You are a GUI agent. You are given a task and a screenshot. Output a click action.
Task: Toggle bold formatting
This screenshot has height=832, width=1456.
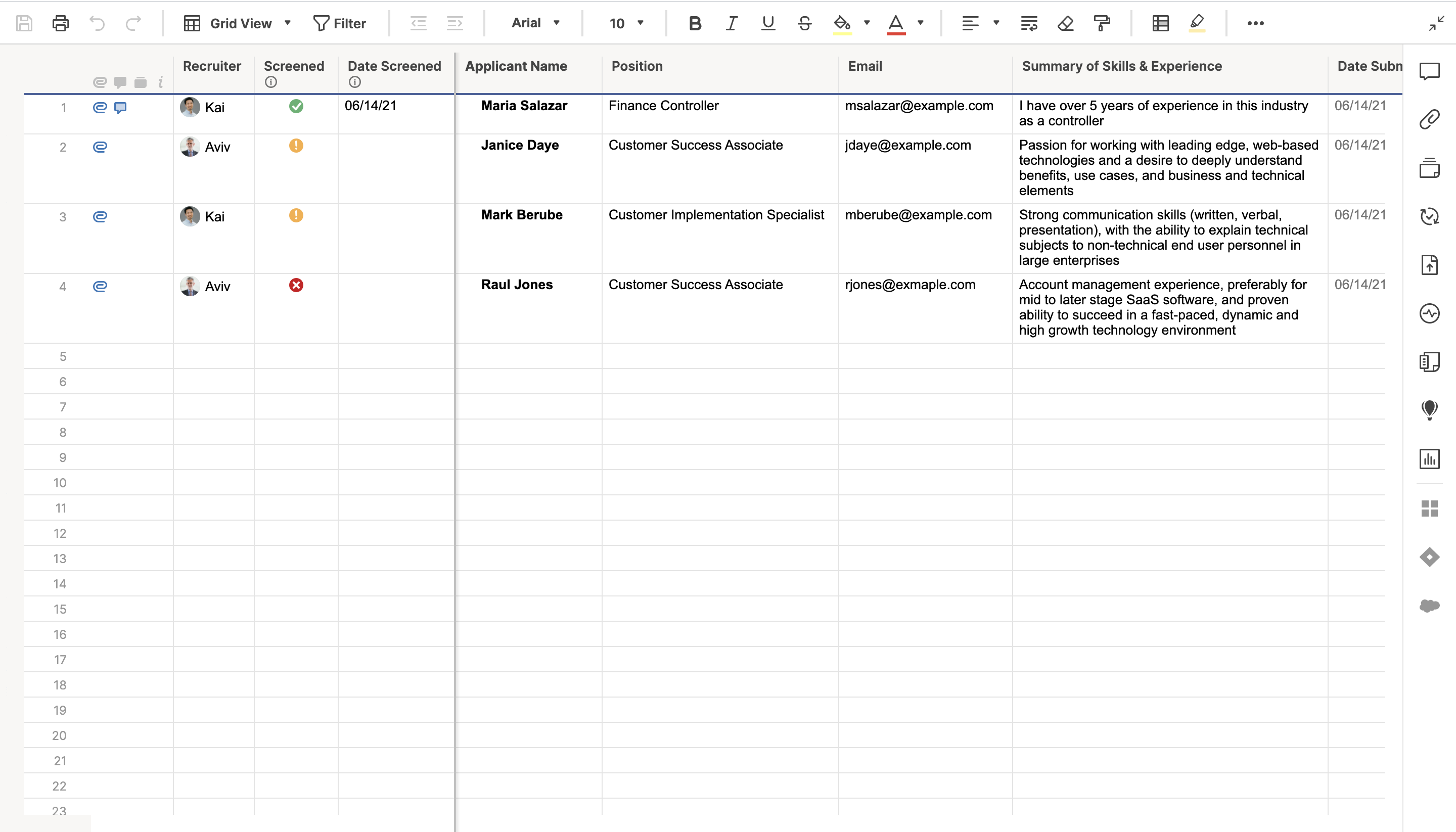[x=695, y=23]
